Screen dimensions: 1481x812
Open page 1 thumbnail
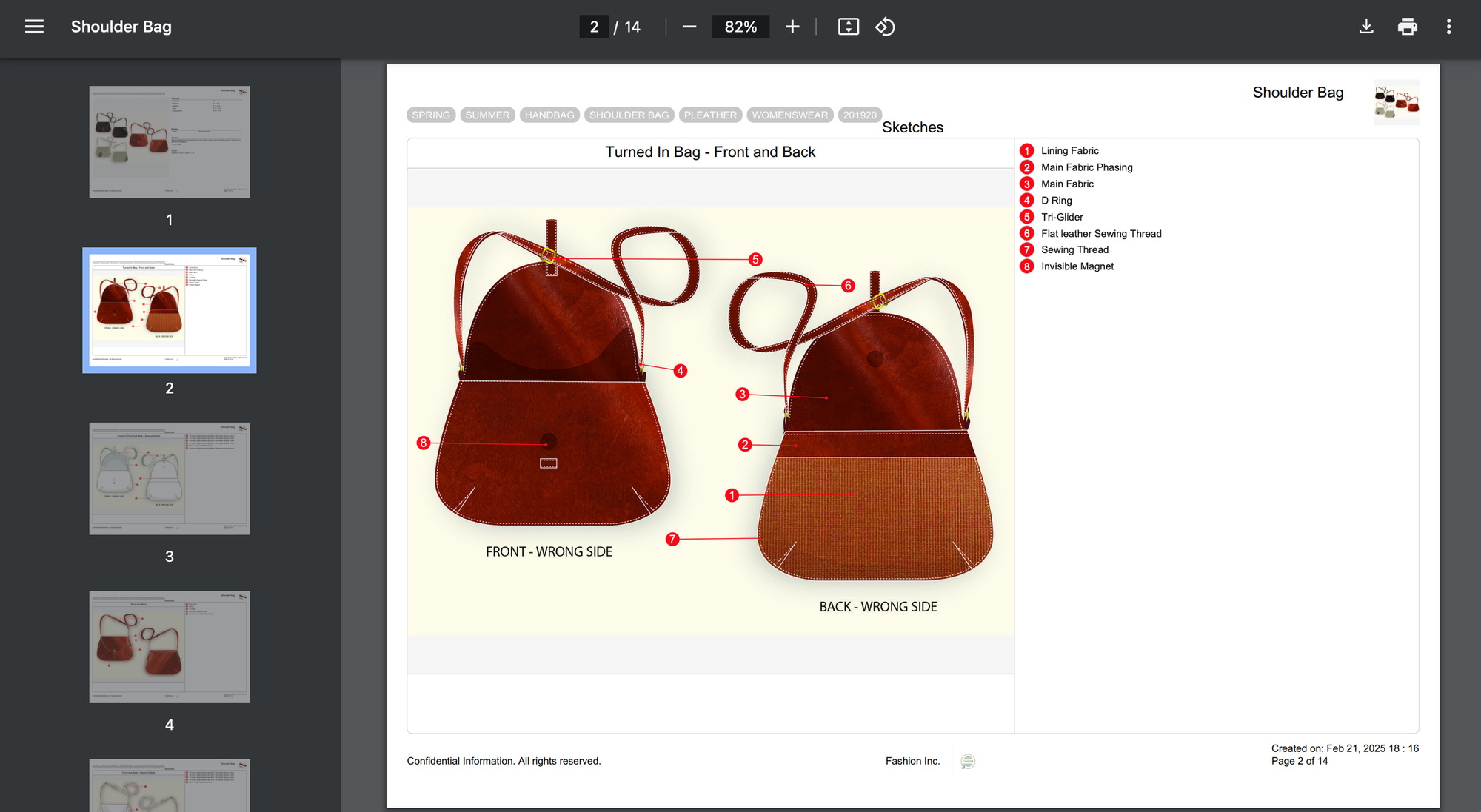(x=170, y=142)
